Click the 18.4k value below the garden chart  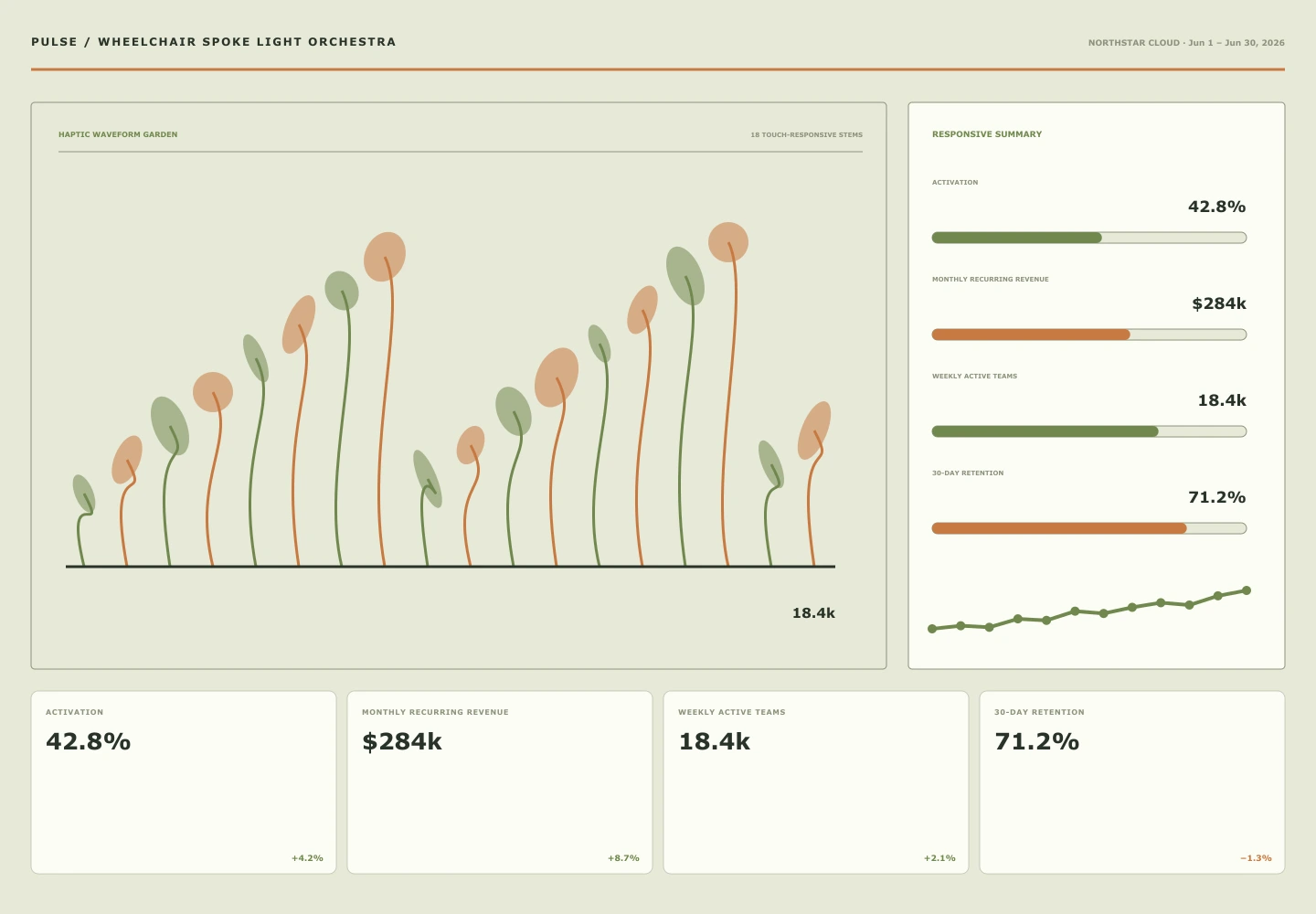coord(813,613)
